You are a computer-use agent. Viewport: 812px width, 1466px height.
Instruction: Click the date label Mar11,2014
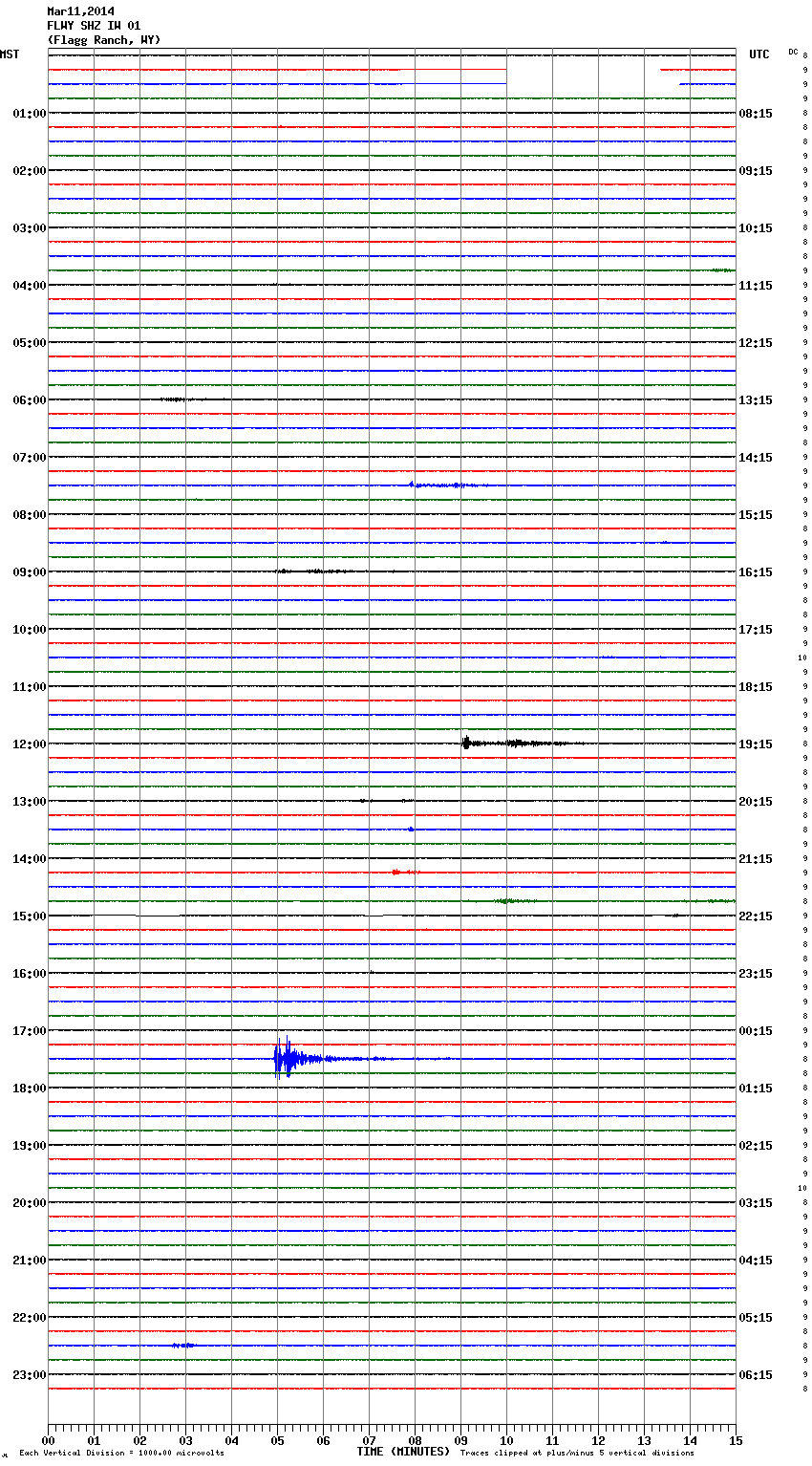pyautogui.click(x=80, y=11)
